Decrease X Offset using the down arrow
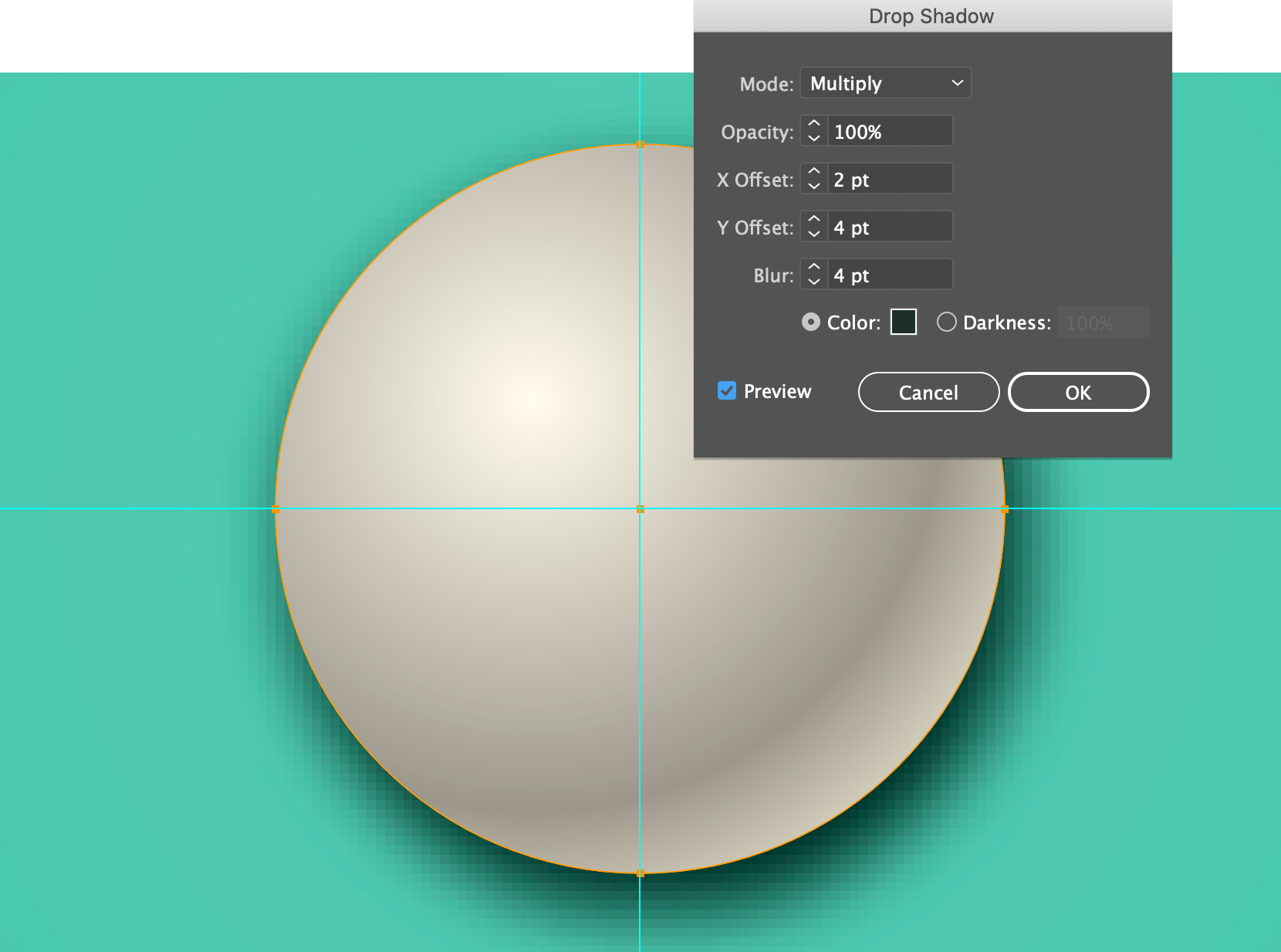 (813, 184)
